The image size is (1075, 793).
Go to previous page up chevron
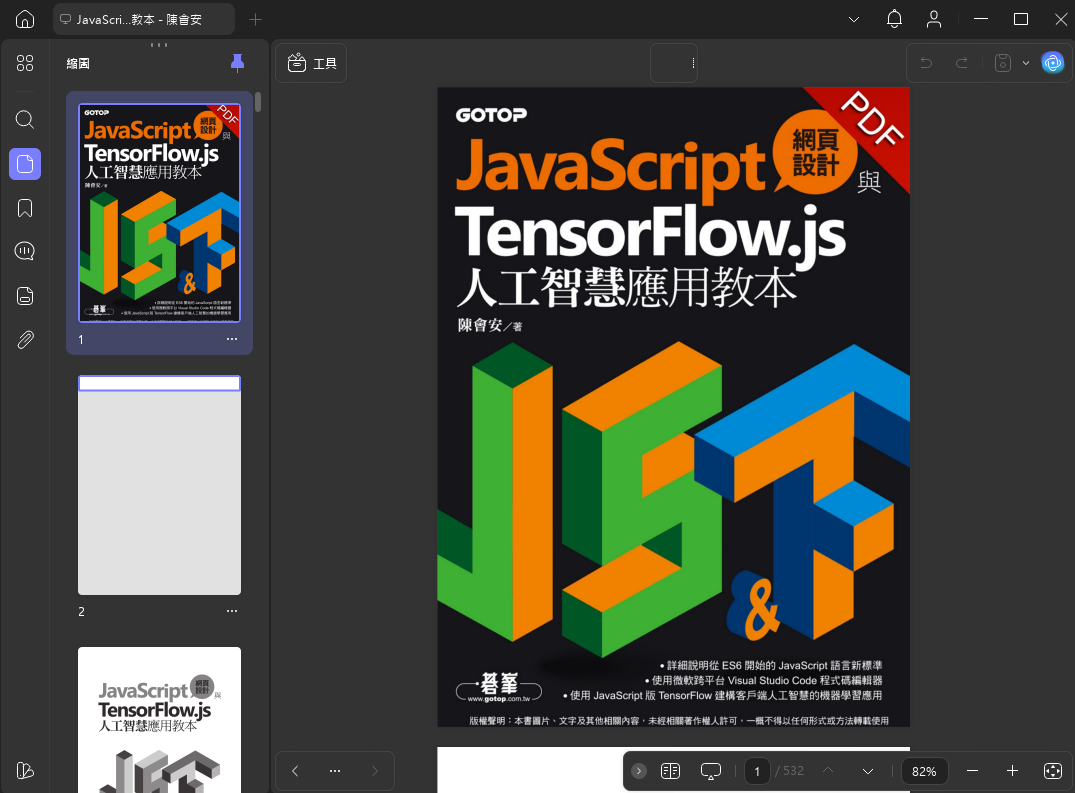(x=828, y=771)
